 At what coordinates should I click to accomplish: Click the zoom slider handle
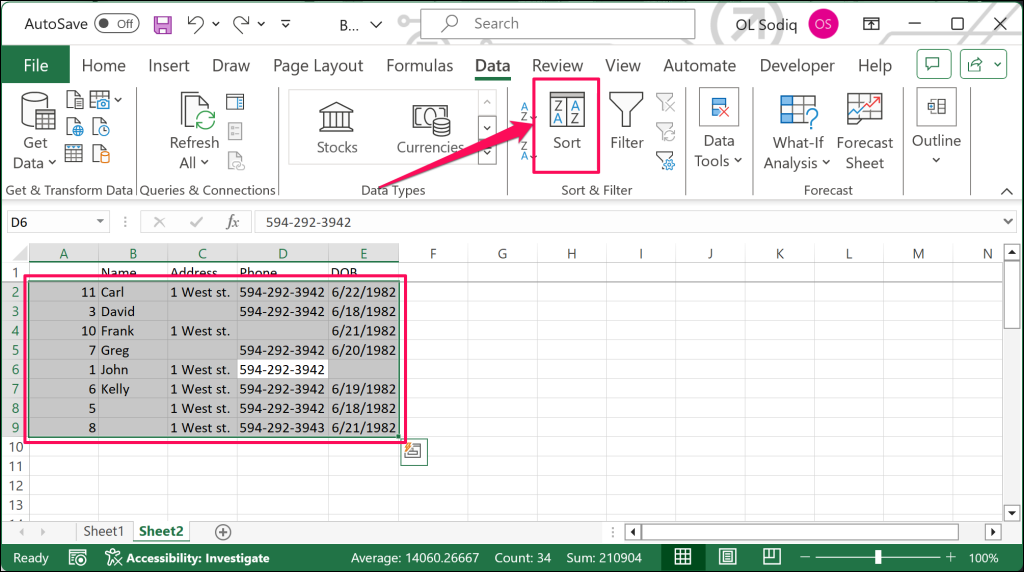point(878,557)
